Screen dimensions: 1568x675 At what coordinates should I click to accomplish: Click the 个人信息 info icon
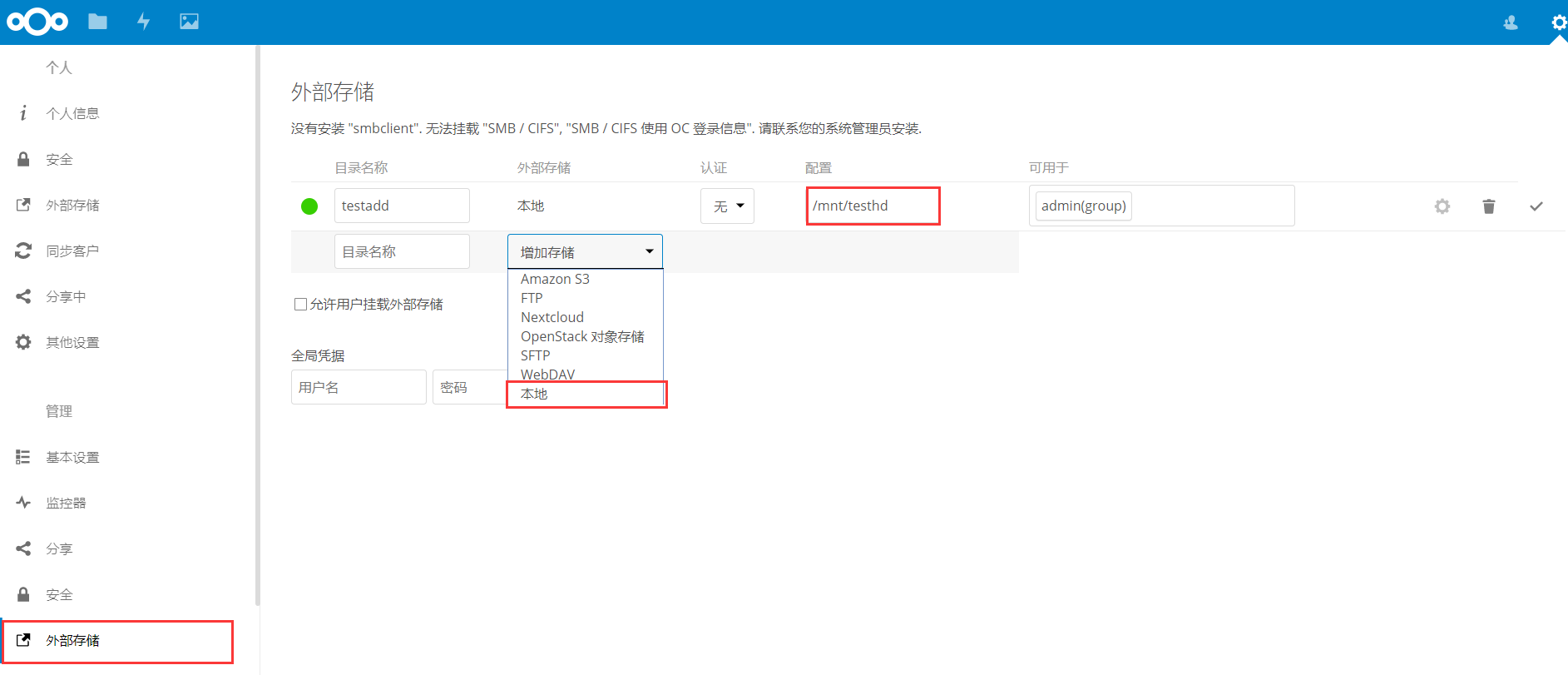[23, 113]
